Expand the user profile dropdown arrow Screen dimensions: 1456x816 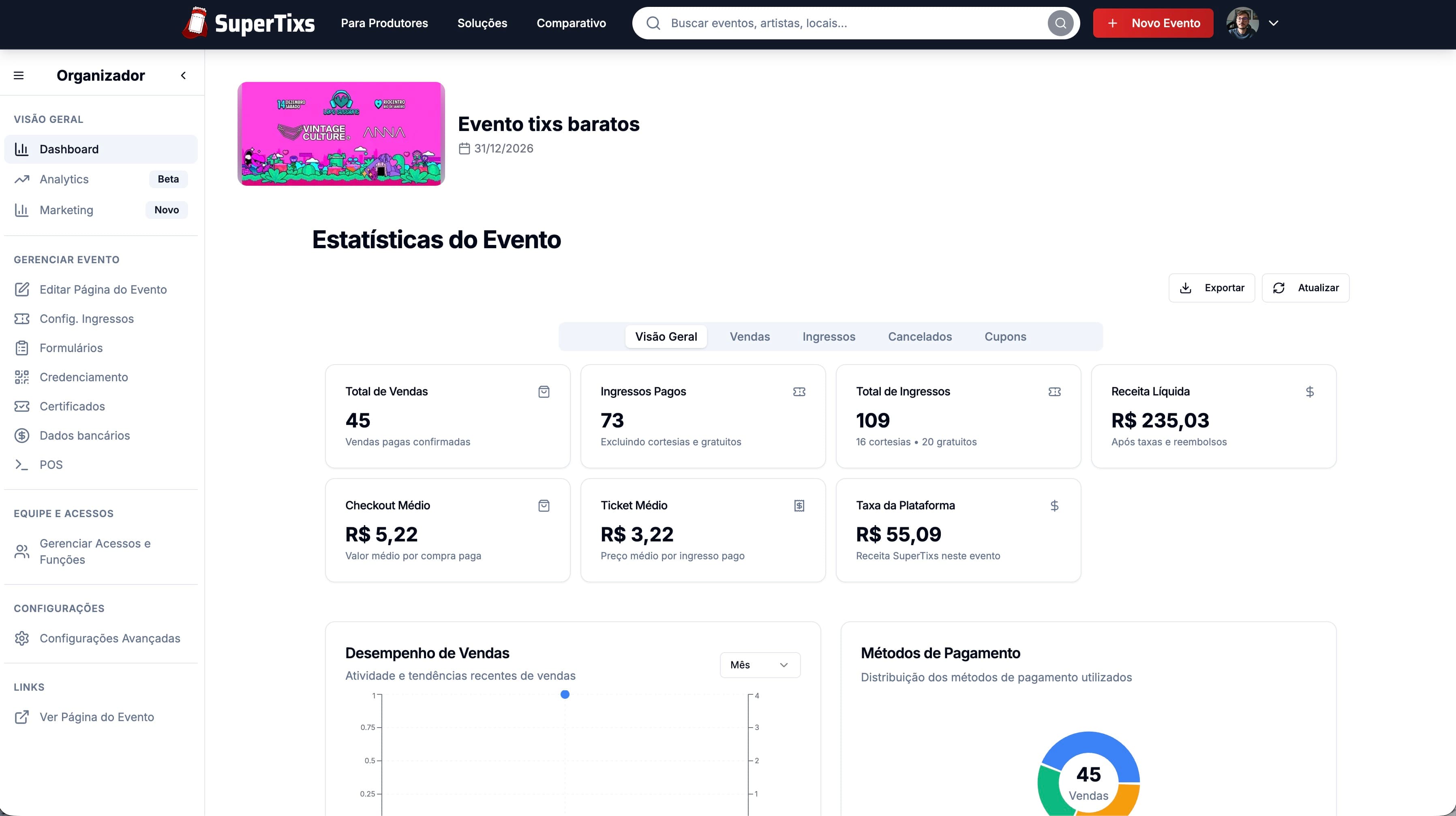[x=1274, y=23]
